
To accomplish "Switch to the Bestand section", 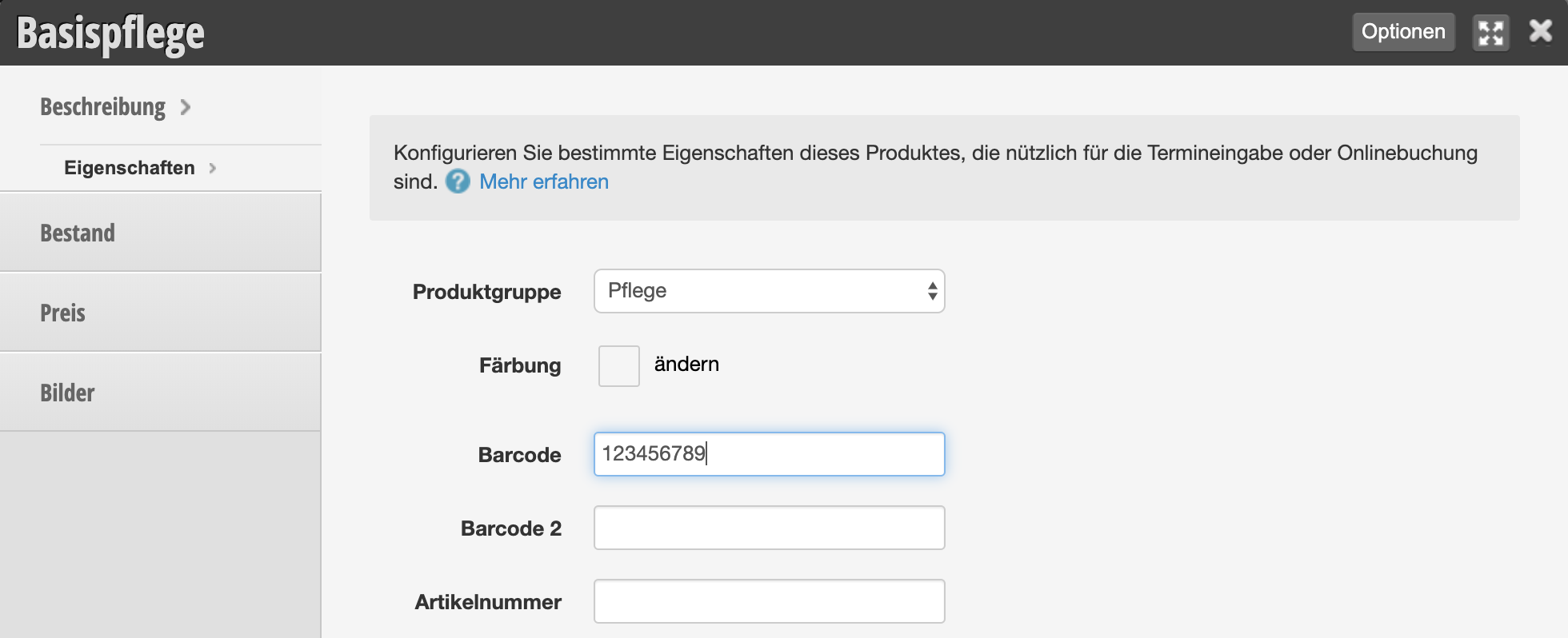I will (160, 233).
